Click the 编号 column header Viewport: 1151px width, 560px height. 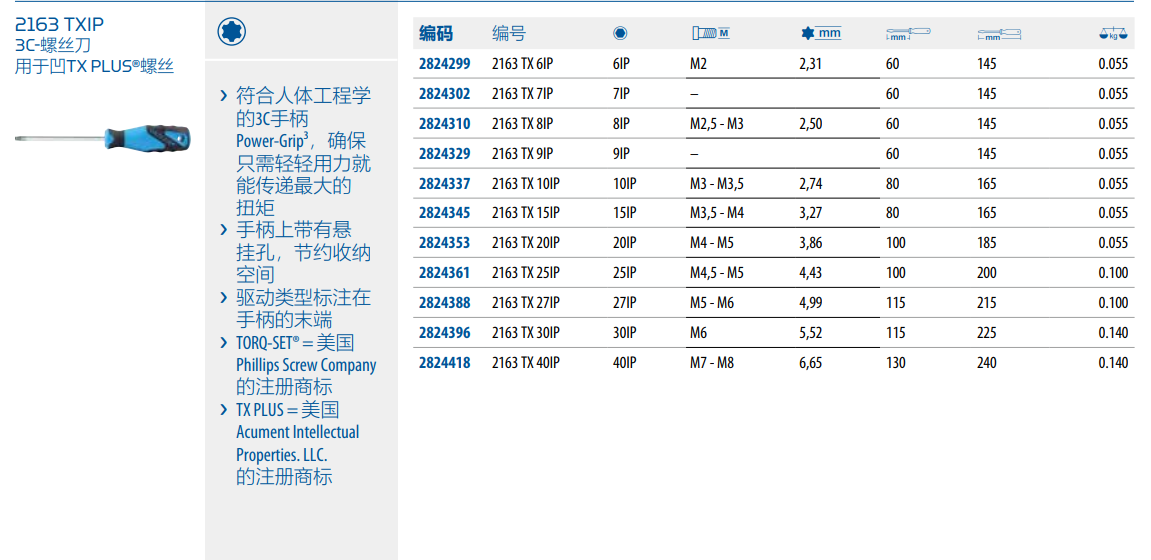508,34
